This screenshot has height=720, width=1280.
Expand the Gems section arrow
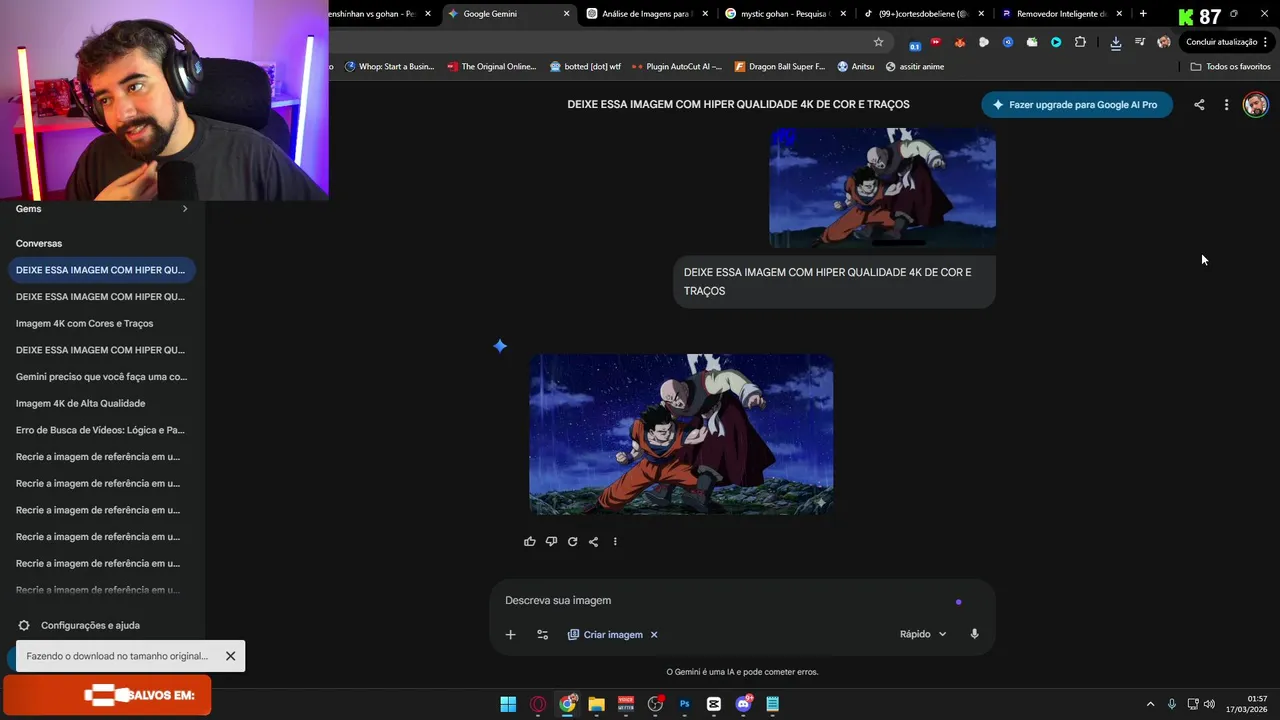tap(184, 209)
